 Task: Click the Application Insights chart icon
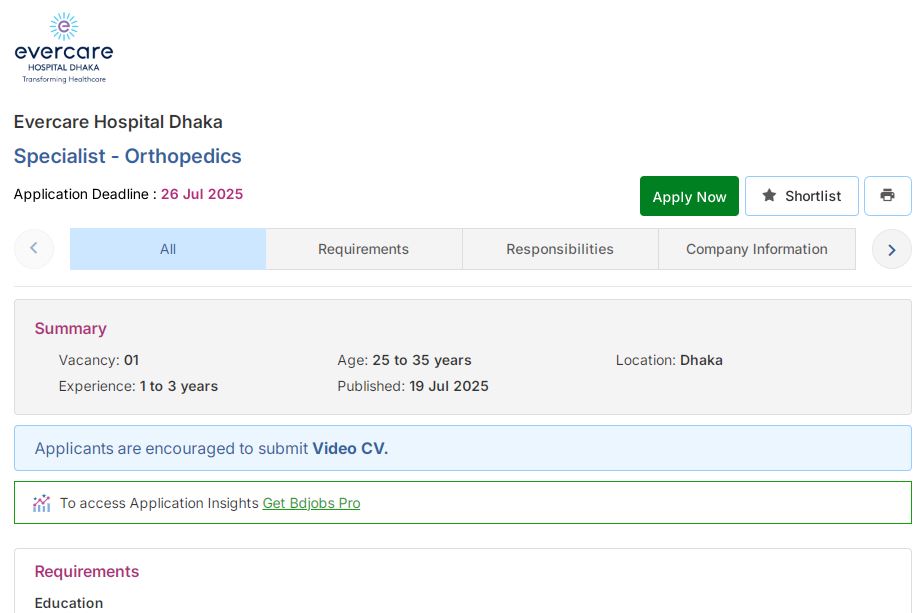(41, 503)
